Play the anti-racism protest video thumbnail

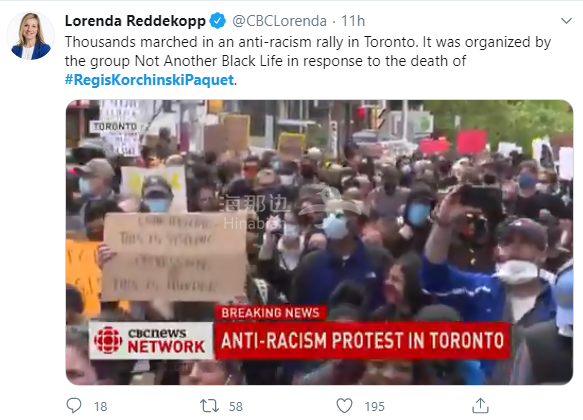(319, 242)
